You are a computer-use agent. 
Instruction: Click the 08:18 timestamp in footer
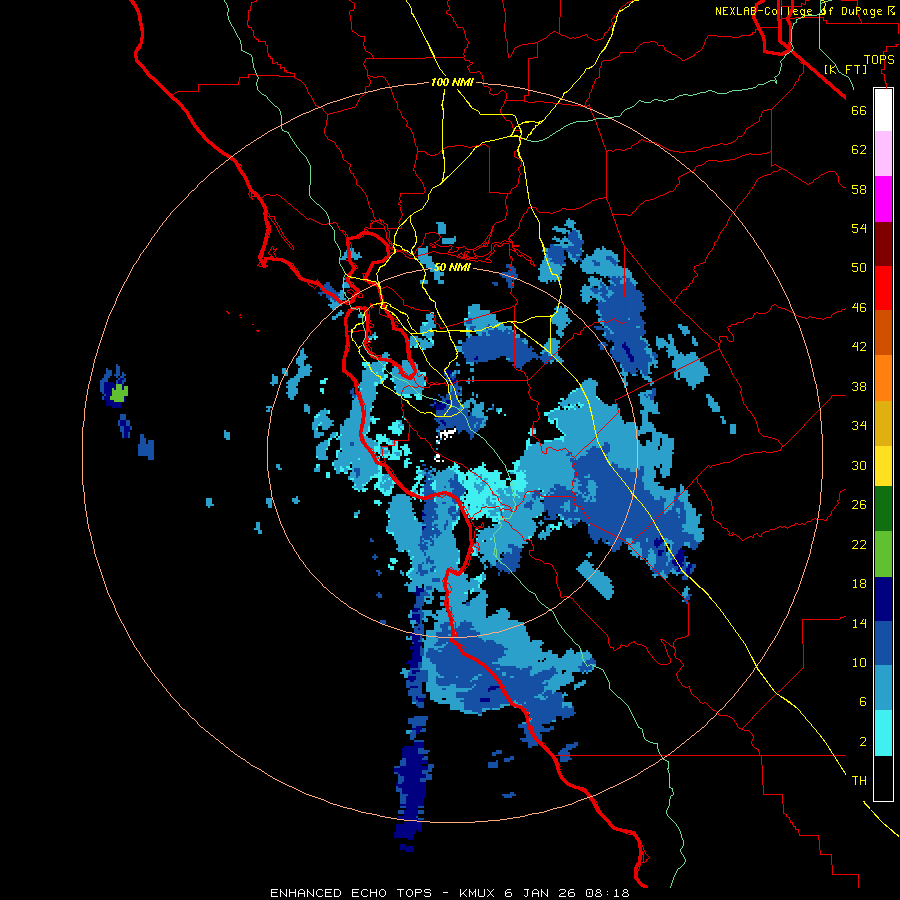[x=607, y=893]
